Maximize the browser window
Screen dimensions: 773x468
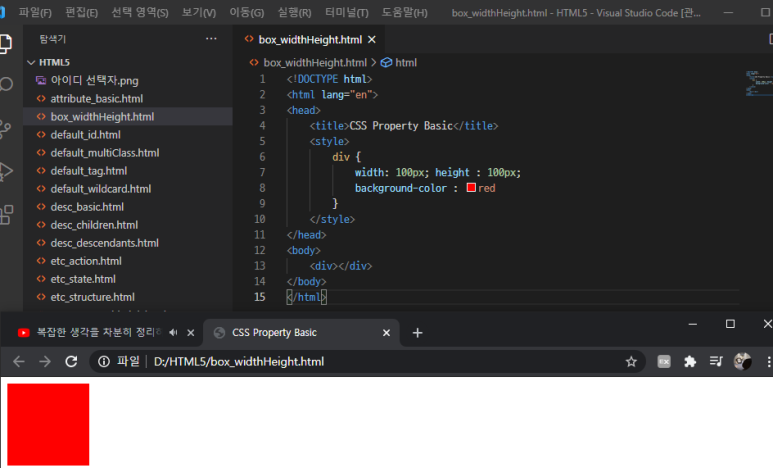click(x=730, y=324)
